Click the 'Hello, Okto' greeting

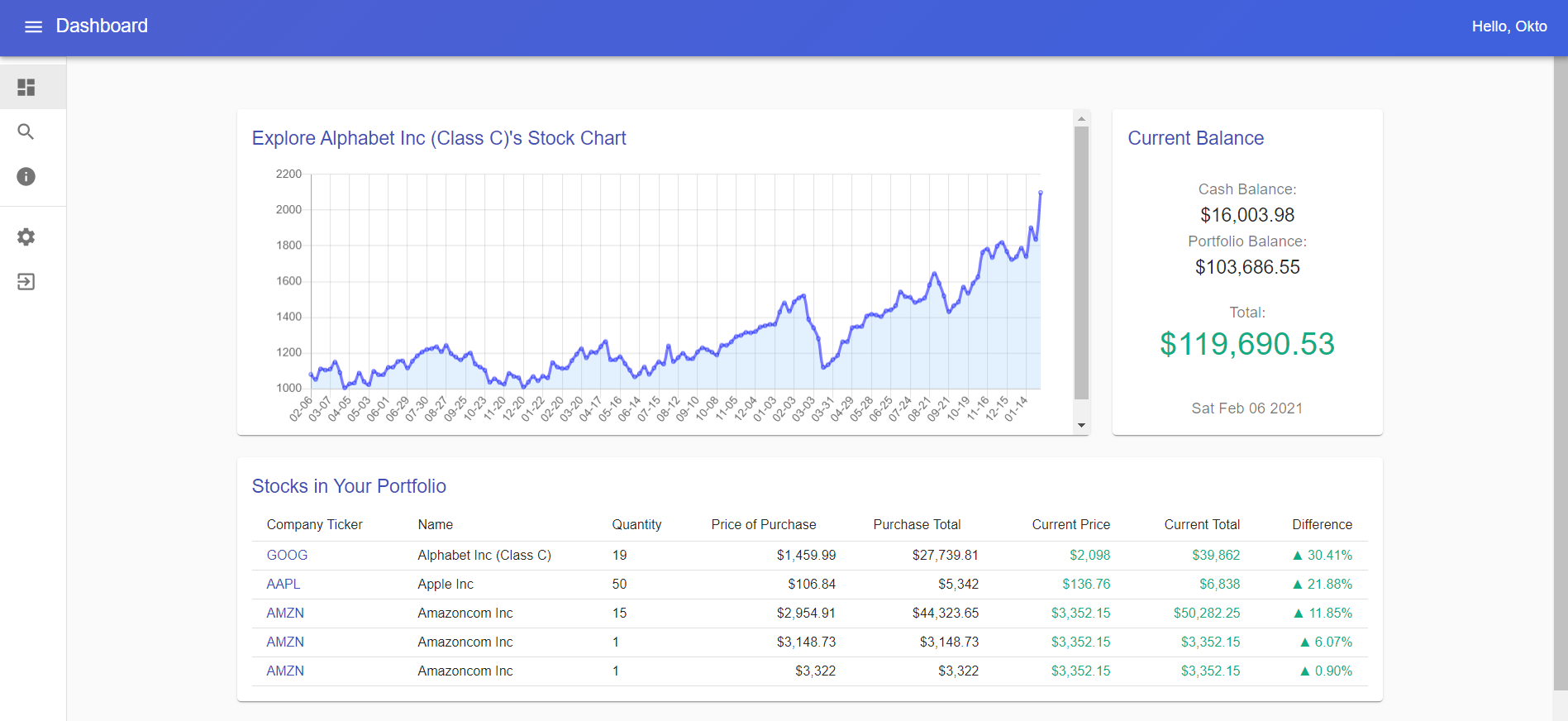(1509, 26)
